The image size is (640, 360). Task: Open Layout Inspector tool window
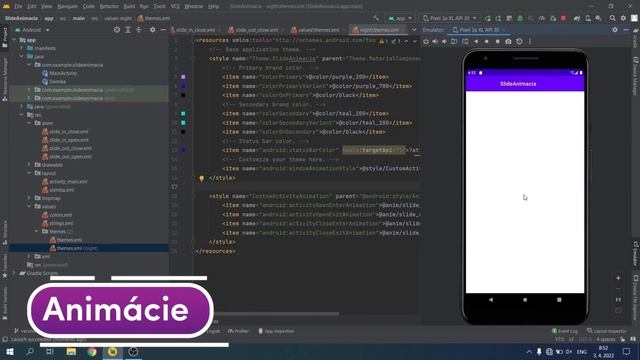606,331
